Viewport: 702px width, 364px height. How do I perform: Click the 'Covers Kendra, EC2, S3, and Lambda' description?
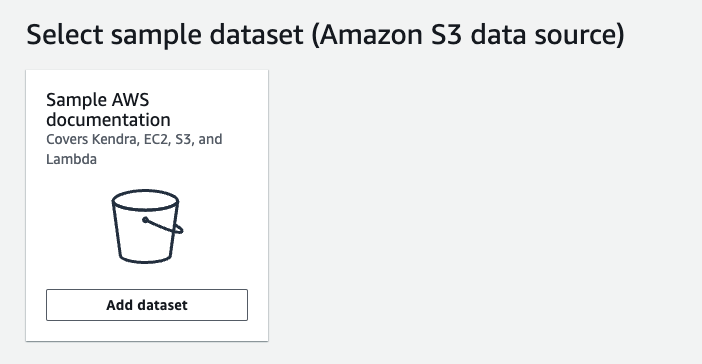[134, 149]
